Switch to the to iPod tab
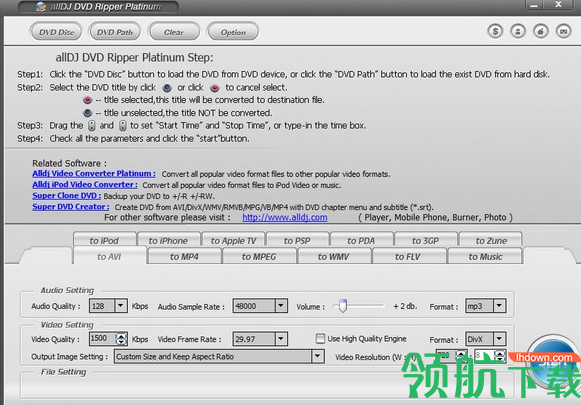This screenshot has height=405, width=581. tap(104, 240)
